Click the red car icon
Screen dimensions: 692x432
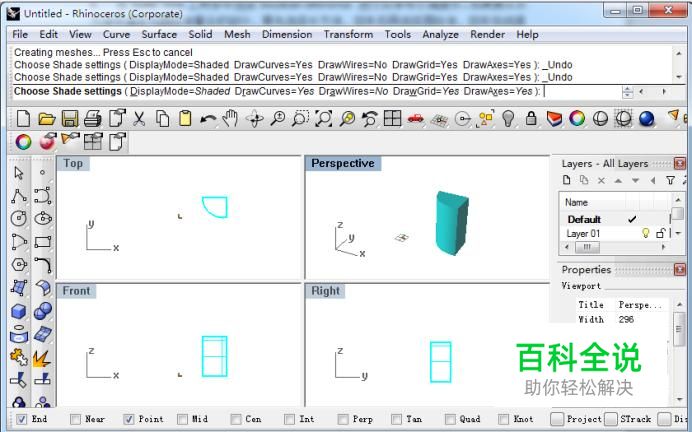pyautogui.click(x=415, y=118)
